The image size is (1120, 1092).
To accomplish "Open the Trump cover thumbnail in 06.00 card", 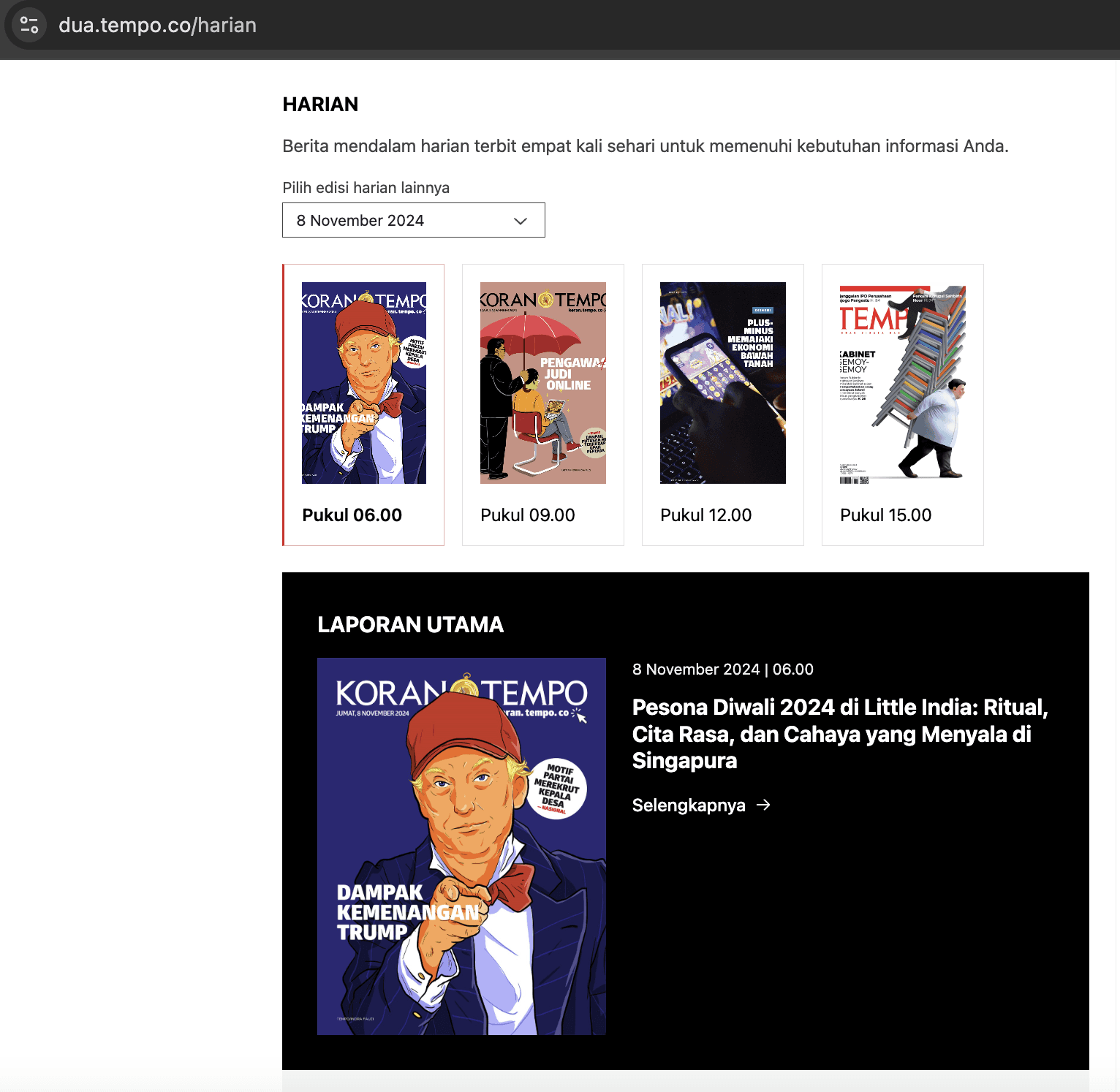I will click(x=364, y=383).
